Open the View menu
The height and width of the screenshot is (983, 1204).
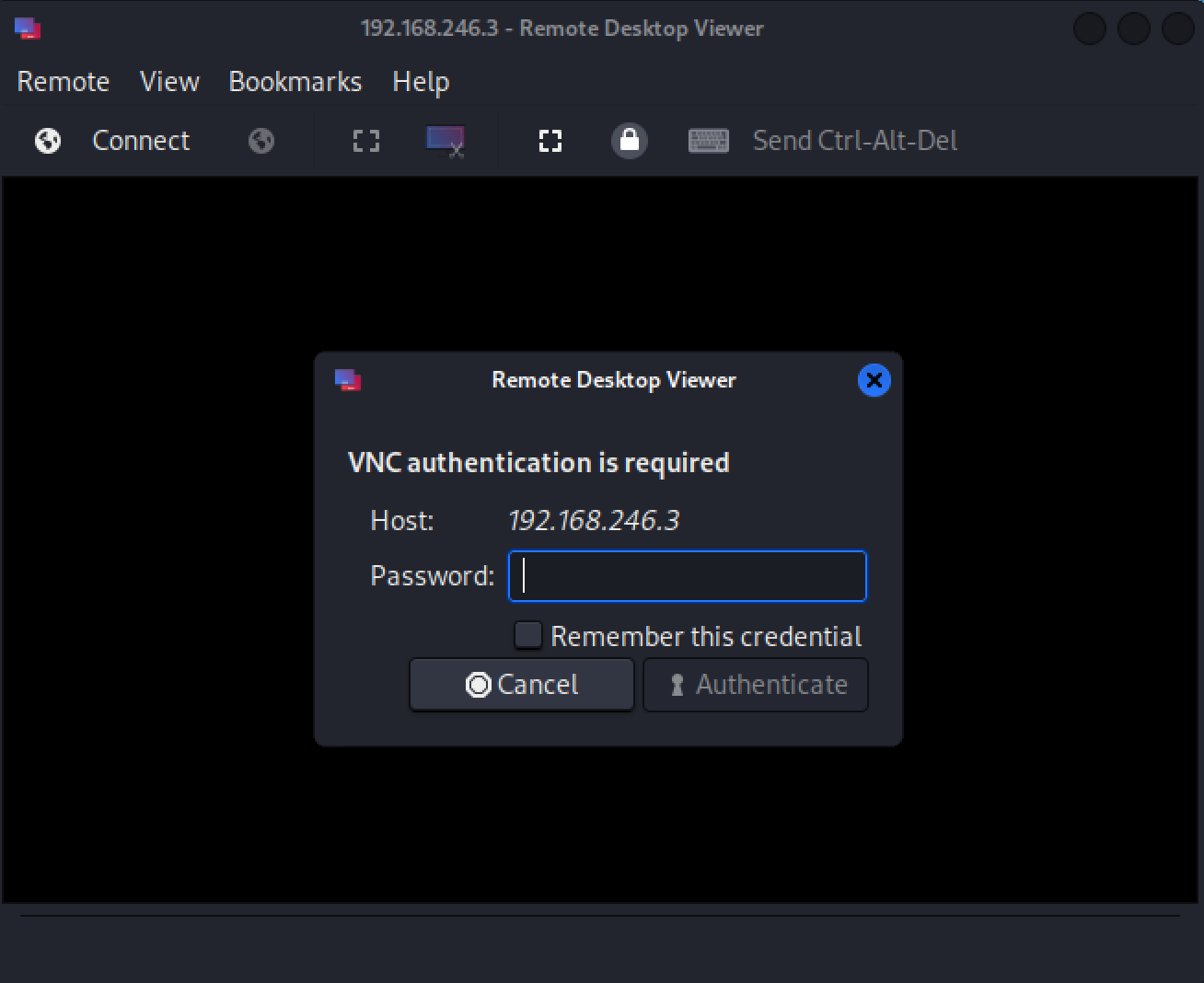pos(169,82)
